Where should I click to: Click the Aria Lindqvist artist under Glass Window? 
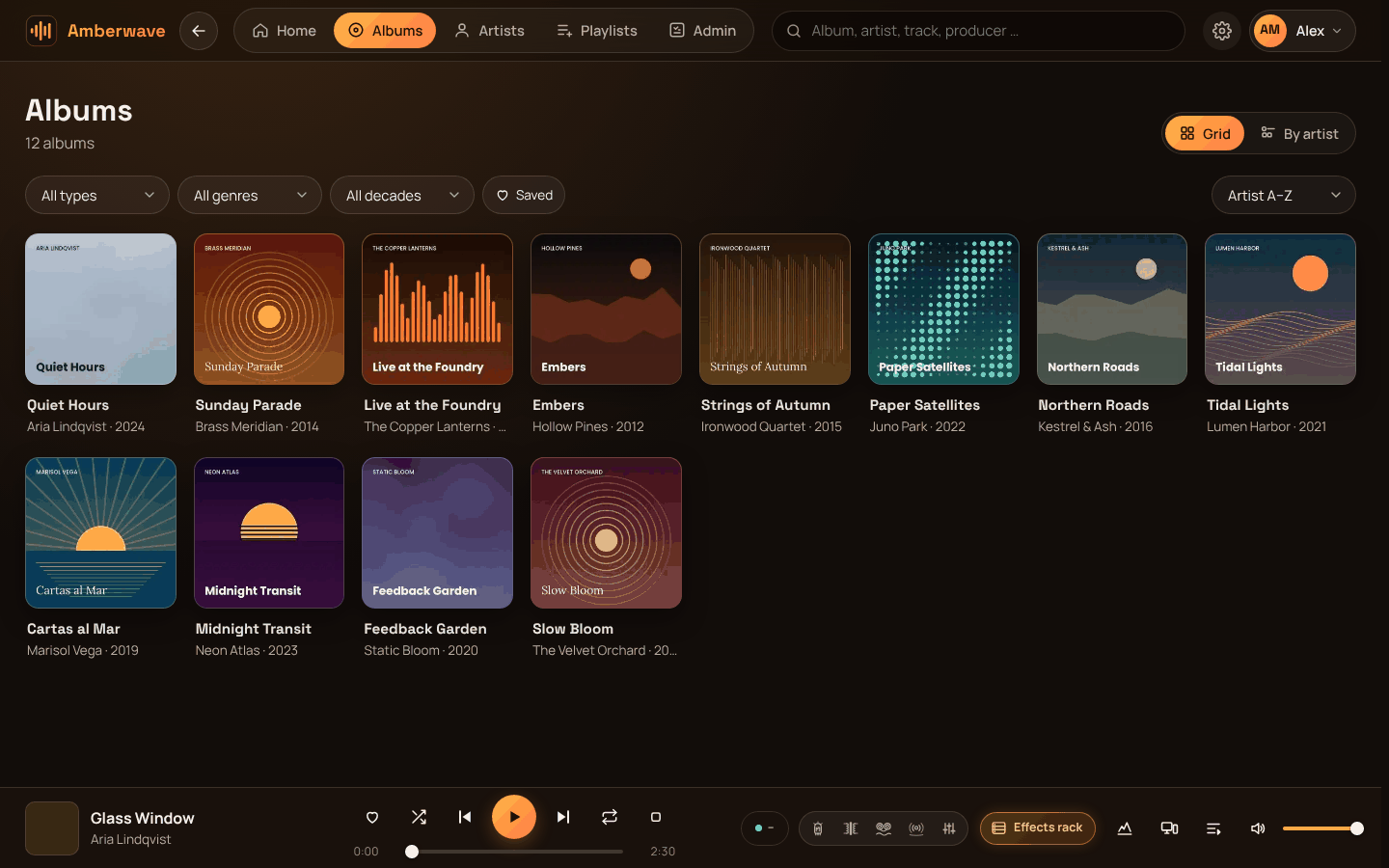pyautogui.click(x=130, y=840)
